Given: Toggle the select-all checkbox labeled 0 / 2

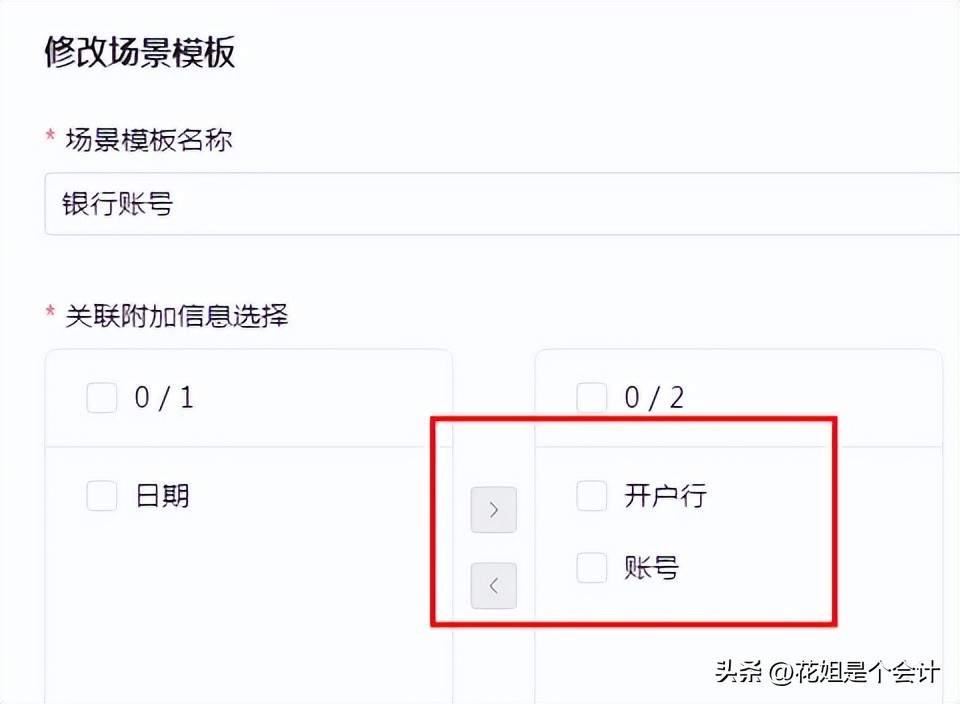Looking at the screenshot, I should [x=591, y=397].
